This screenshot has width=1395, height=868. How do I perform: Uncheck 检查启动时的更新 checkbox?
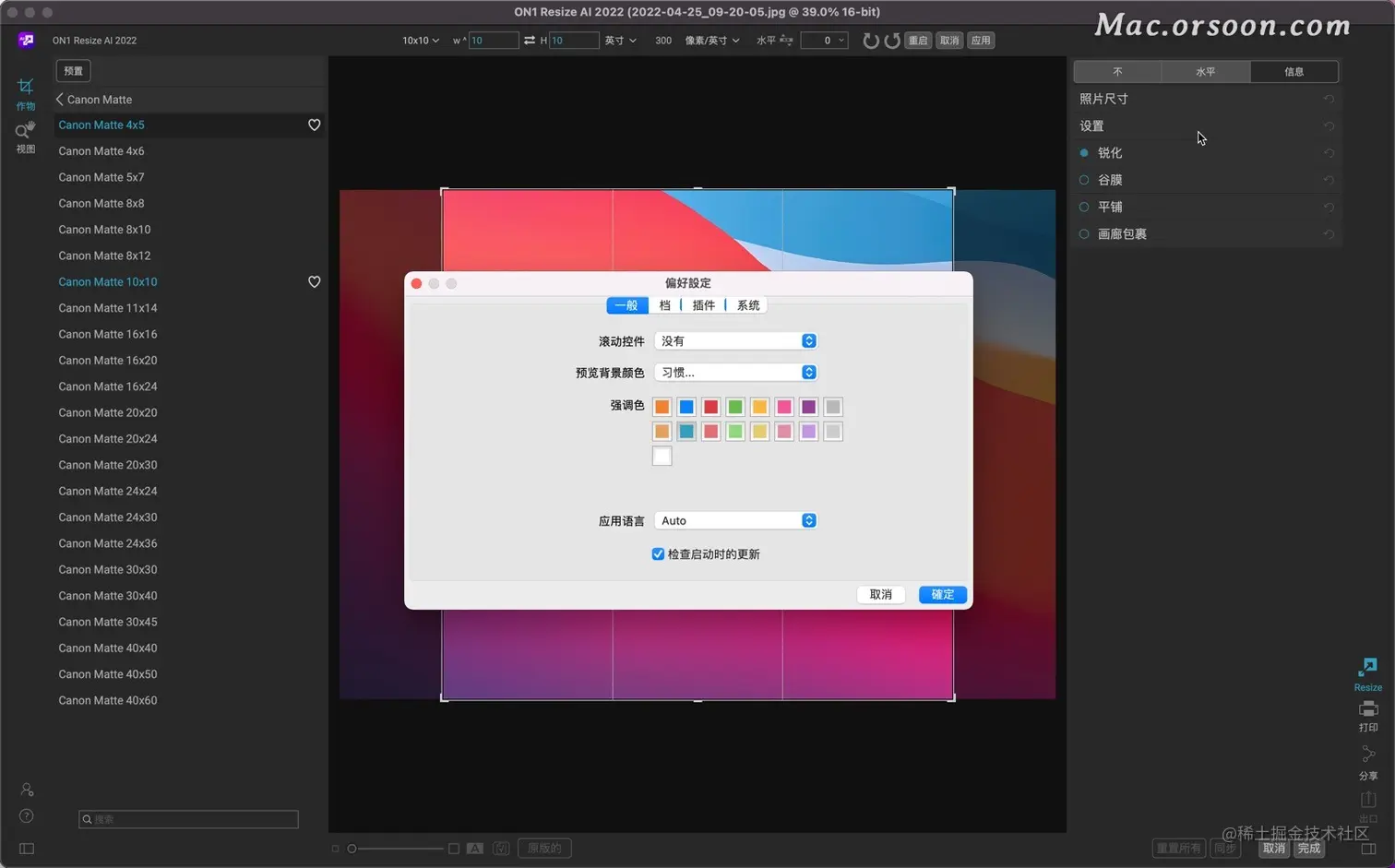(658, 554)
